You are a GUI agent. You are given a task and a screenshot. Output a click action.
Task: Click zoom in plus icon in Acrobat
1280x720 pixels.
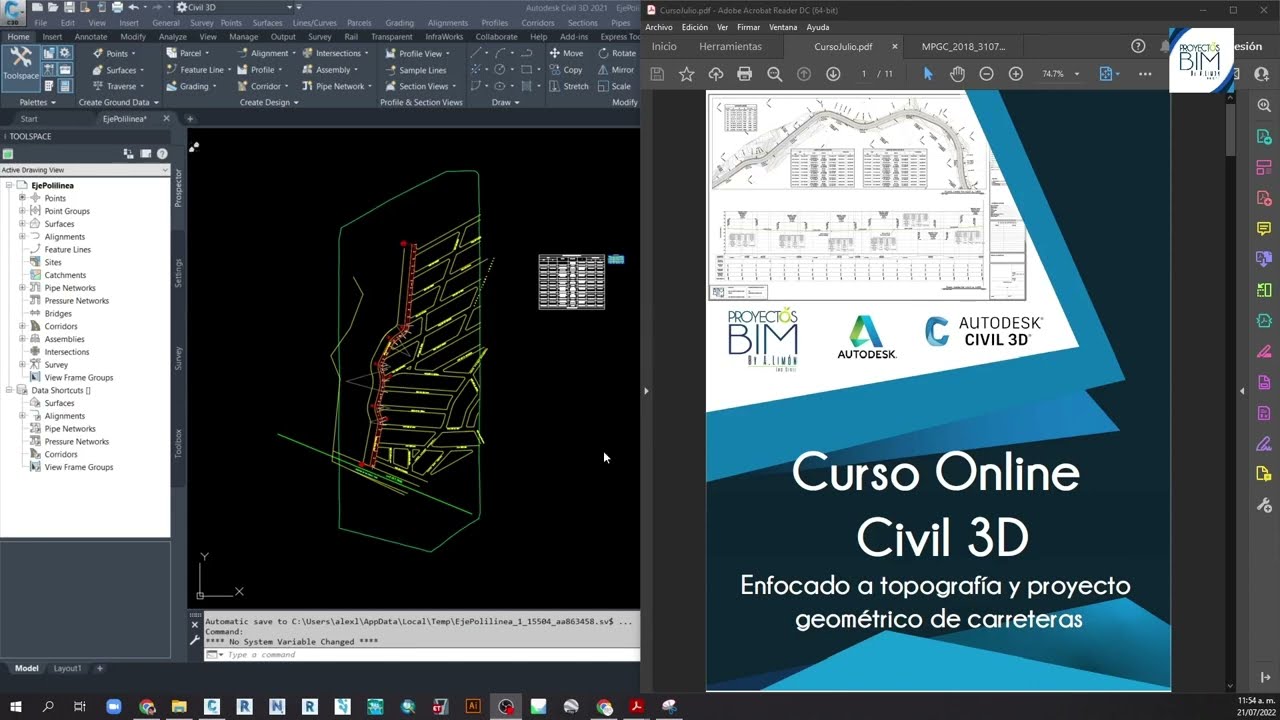point(1016,74)
